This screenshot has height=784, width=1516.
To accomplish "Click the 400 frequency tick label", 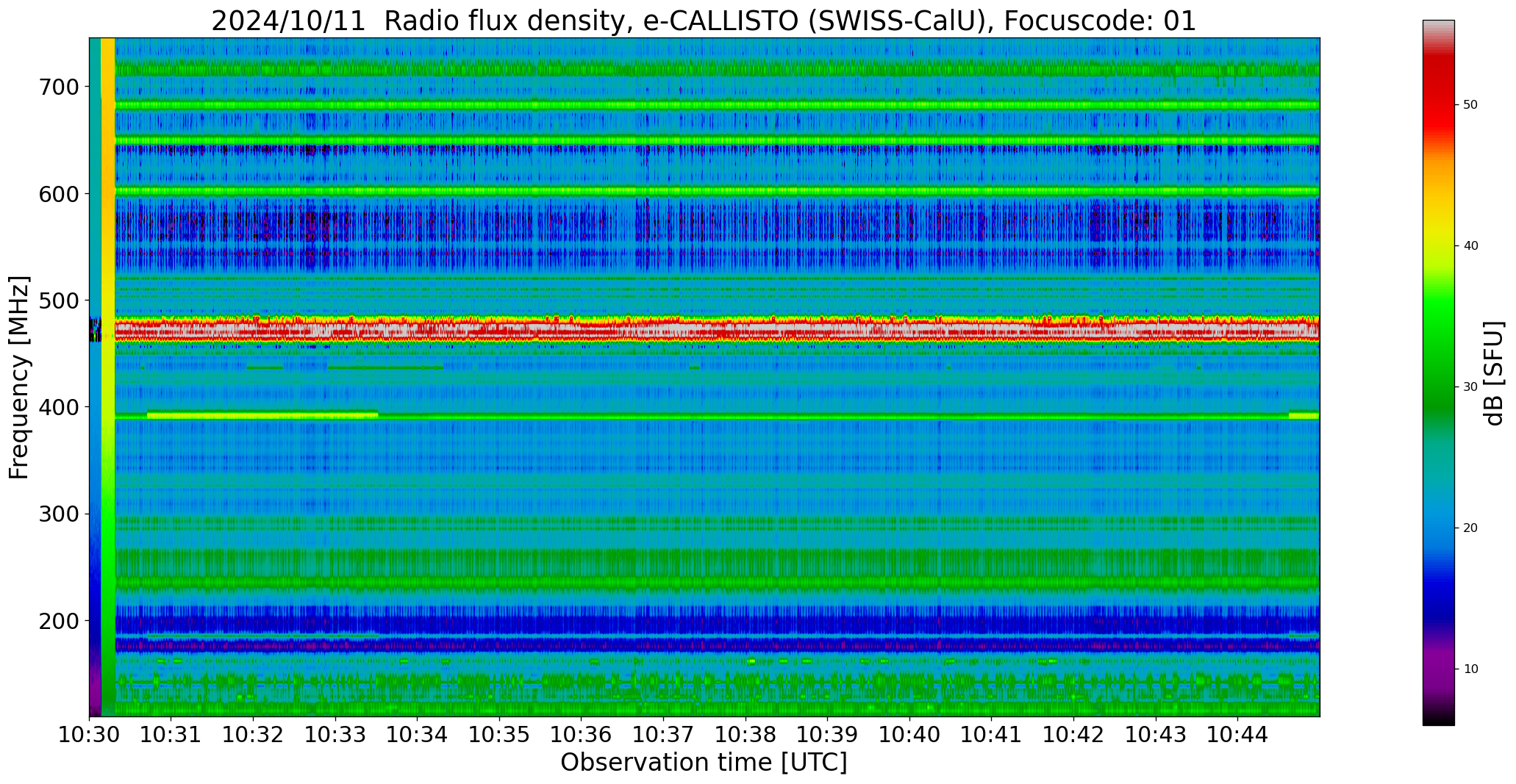I will pyautogui.click(x=57, y=406).
